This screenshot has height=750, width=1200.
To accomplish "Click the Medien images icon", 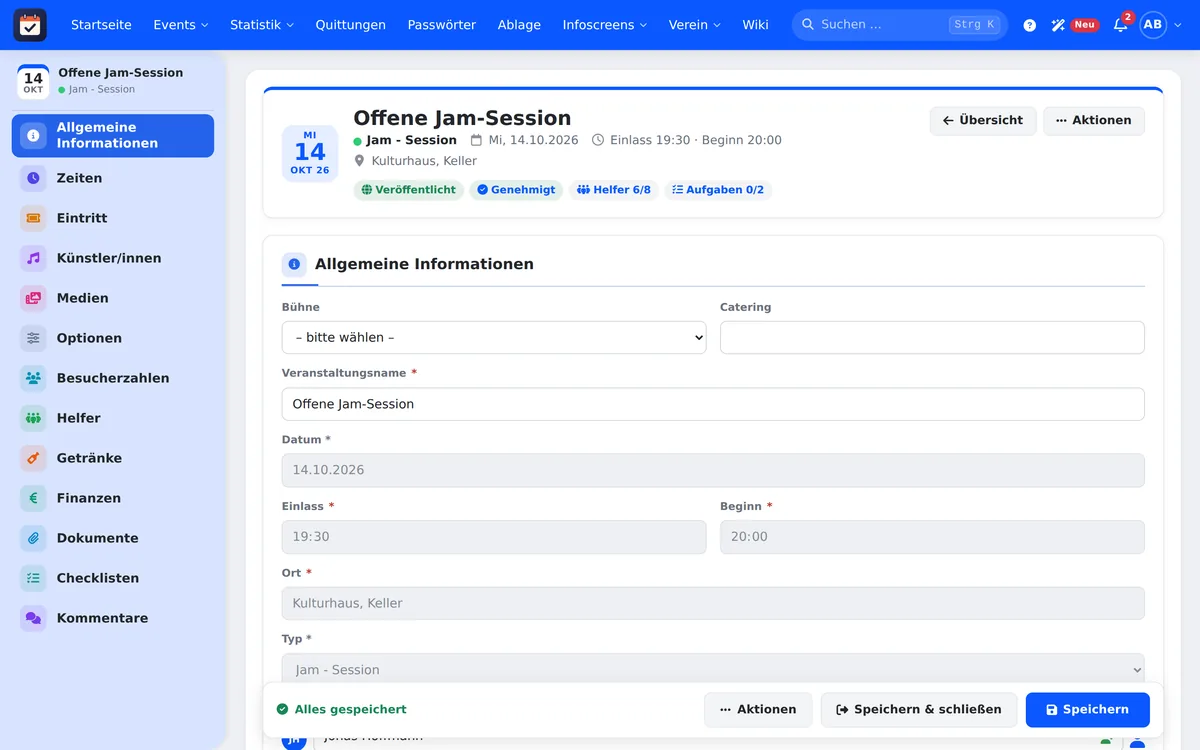I will (x=34, y=298).
